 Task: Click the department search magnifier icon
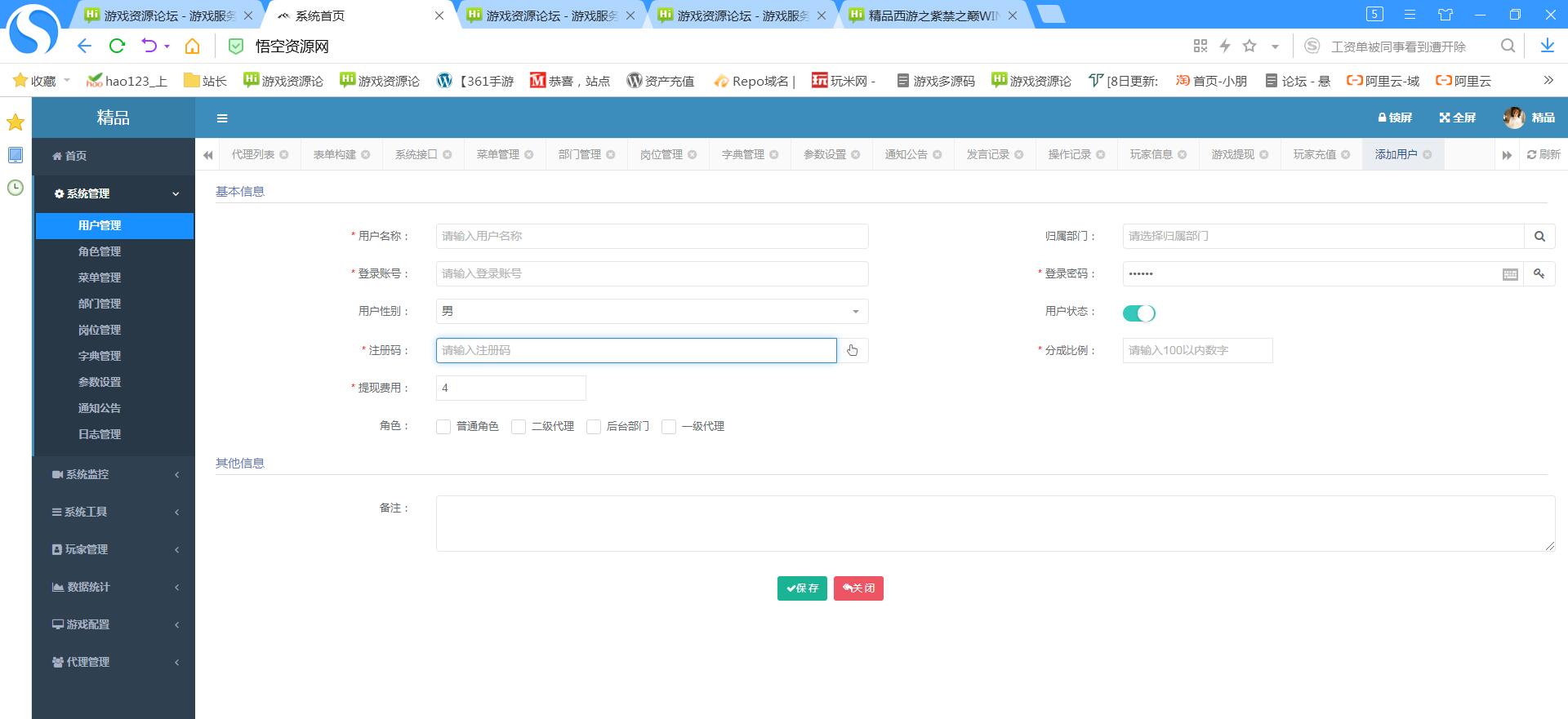pyautogui.click(x=1539, y=237)
